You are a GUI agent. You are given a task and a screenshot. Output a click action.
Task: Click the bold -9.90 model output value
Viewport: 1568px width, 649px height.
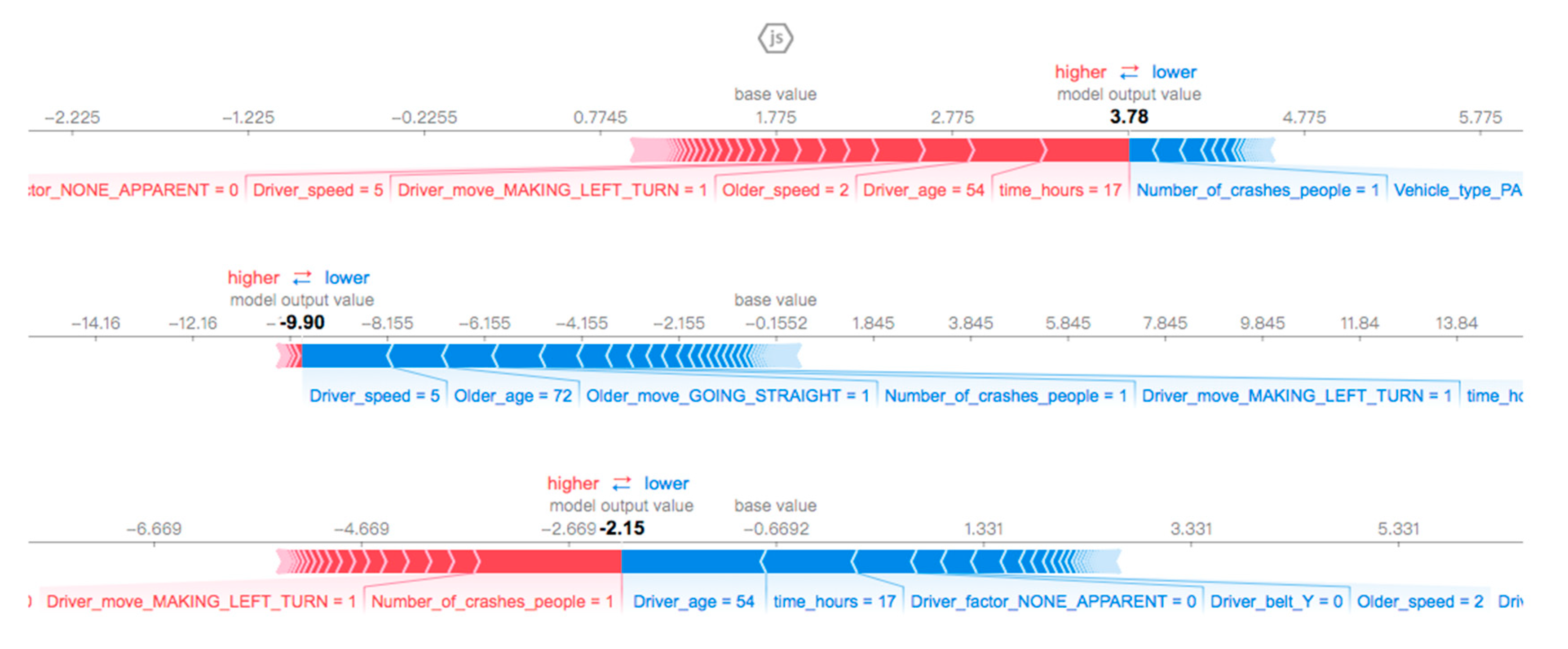click(x=302, y=322)
